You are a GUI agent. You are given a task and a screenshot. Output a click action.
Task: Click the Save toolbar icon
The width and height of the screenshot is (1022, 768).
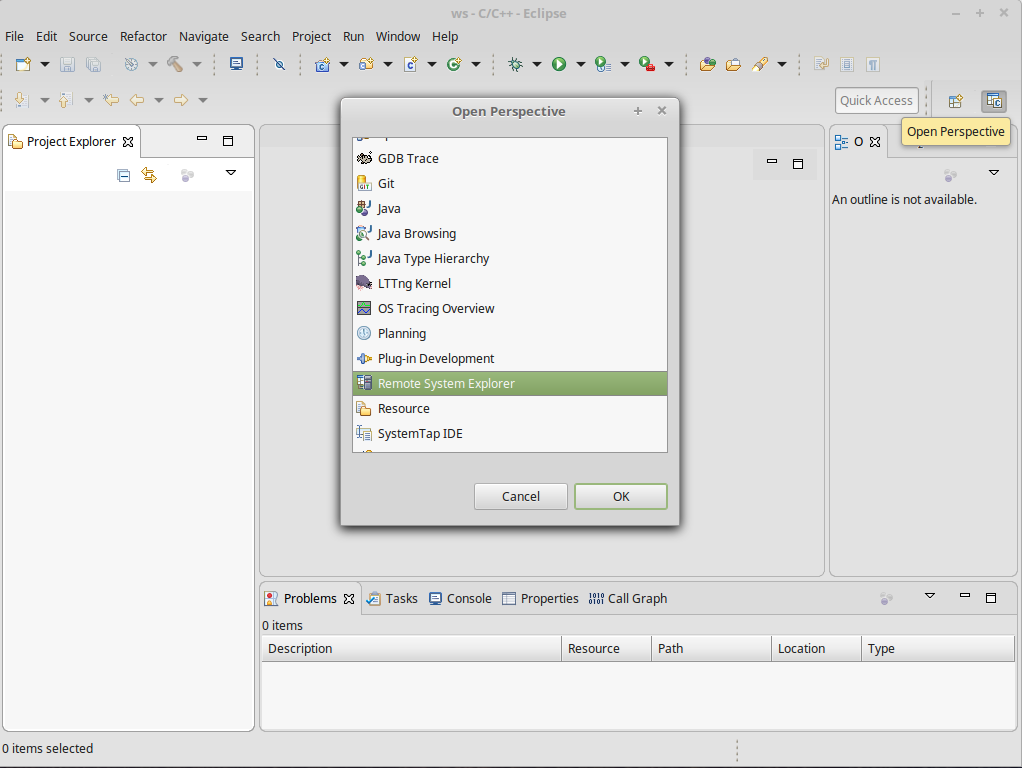tap(67, 64)
